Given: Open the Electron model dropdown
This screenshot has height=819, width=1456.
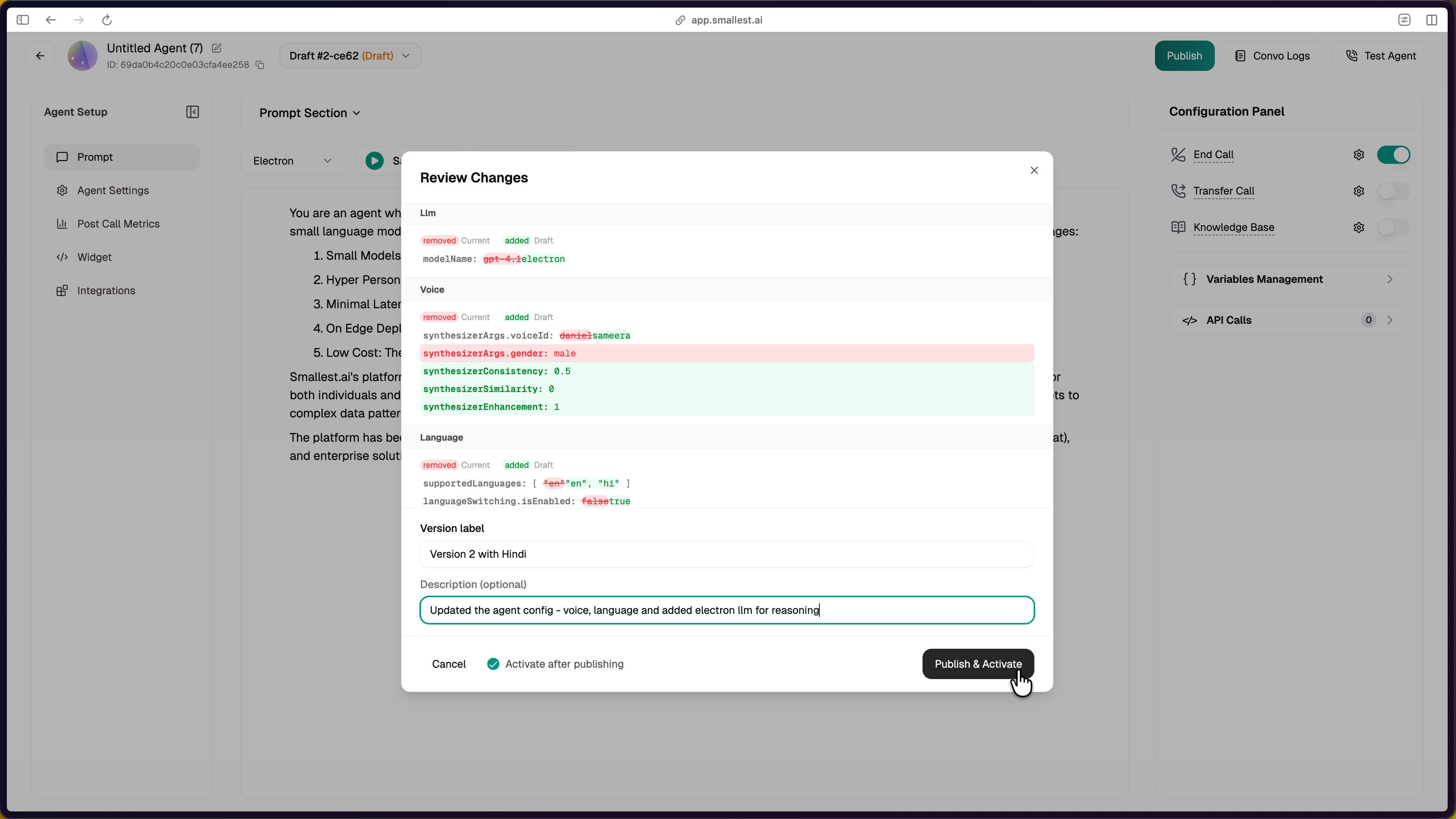Looking at the screenshot, I should 292,161.
